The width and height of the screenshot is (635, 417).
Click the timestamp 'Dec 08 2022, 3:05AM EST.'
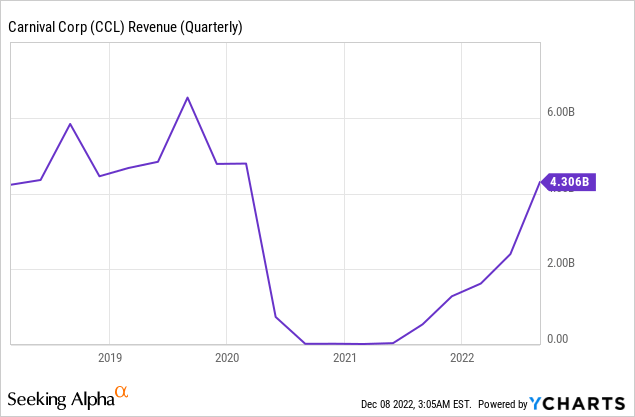coord(416,404)
